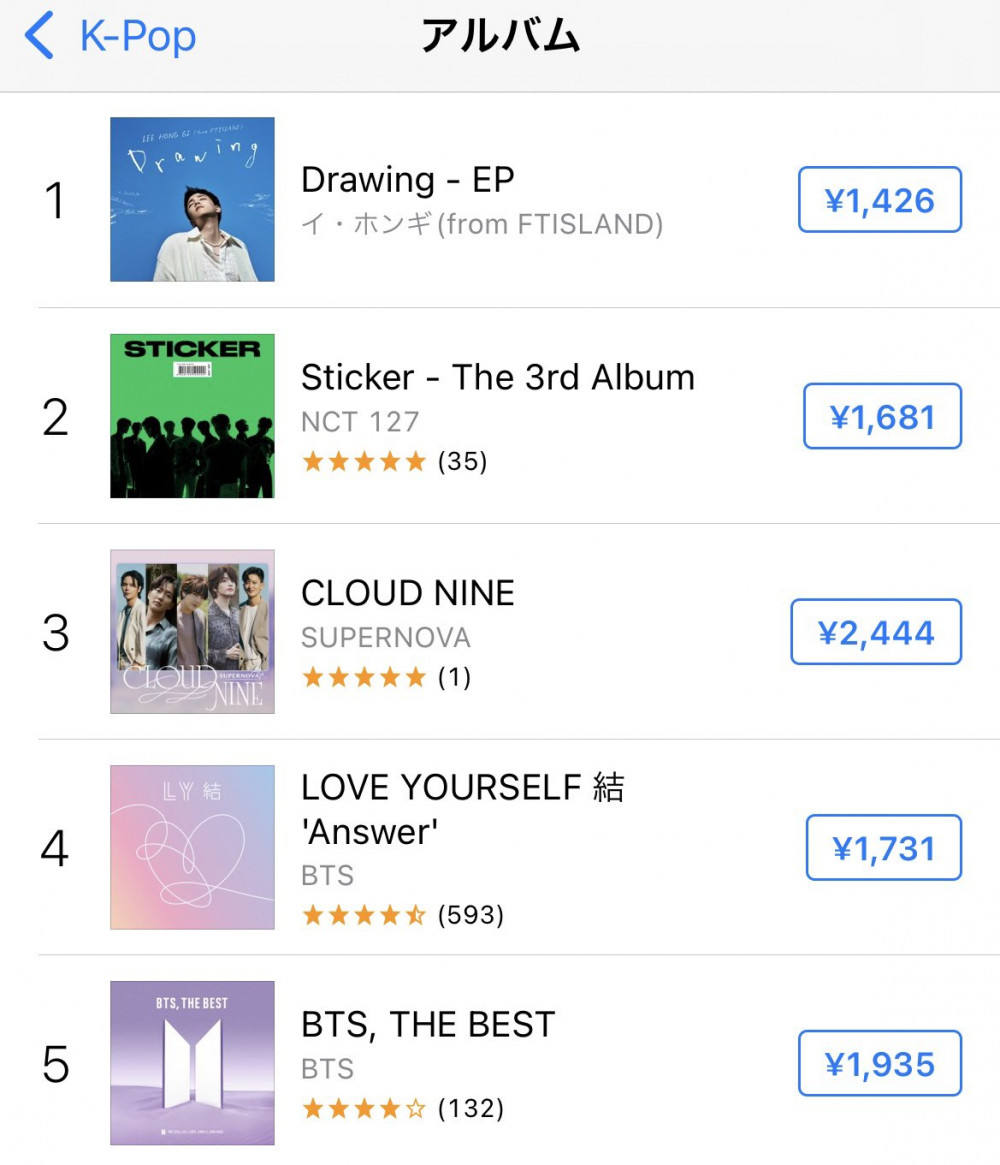Open BTS, THE BEST album artwork

pyautogui.click(x=192, y=1063)
